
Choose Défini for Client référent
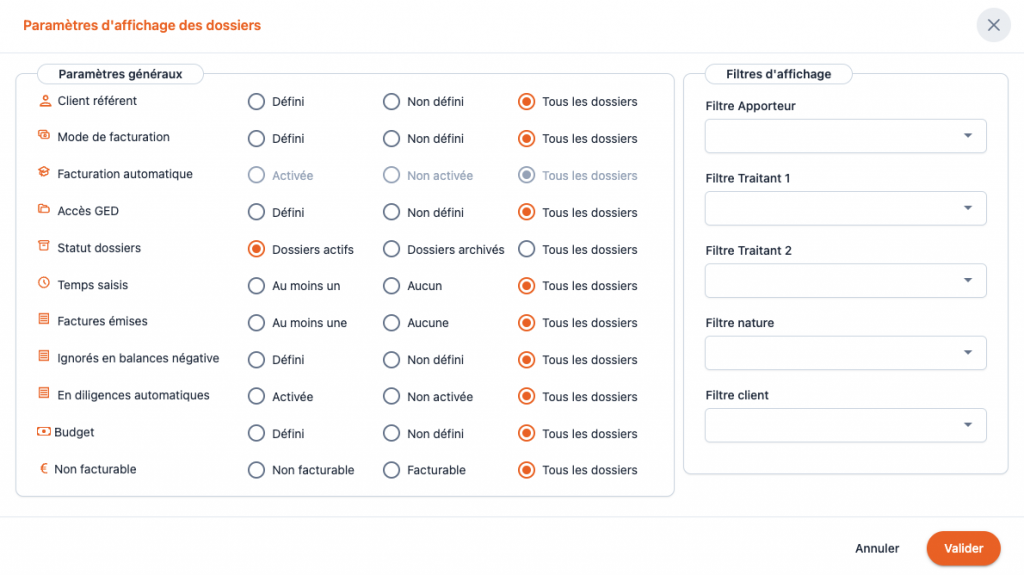pyautogui.click(x=256, y=102)
